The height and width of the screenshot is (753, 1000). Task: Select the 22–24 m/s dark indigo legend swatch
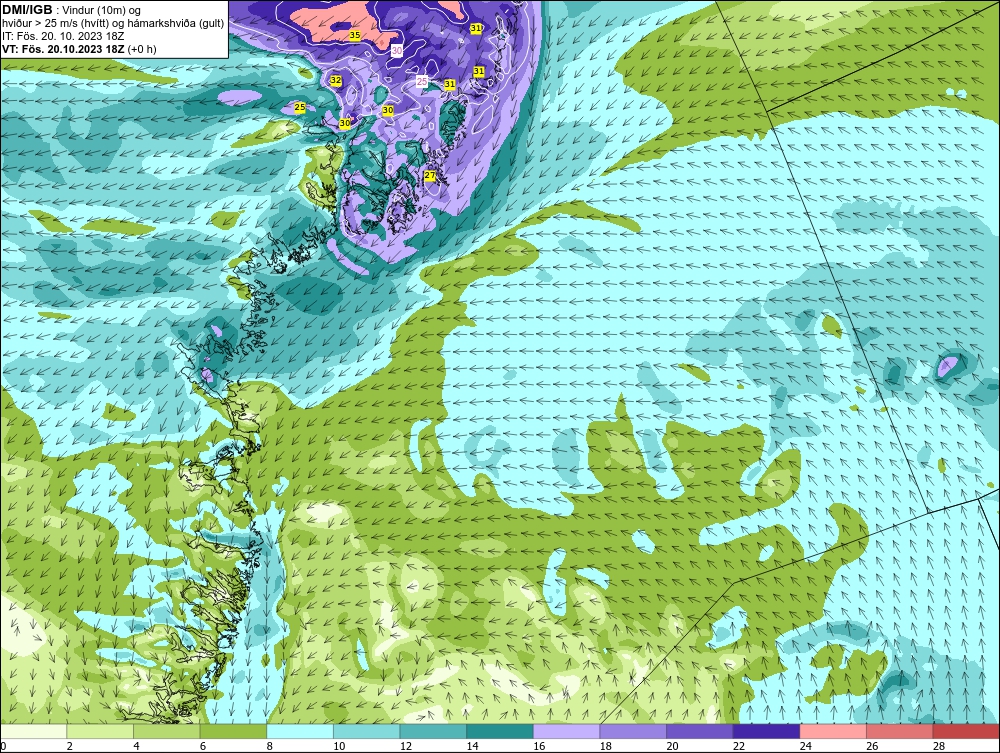point(766,731)
